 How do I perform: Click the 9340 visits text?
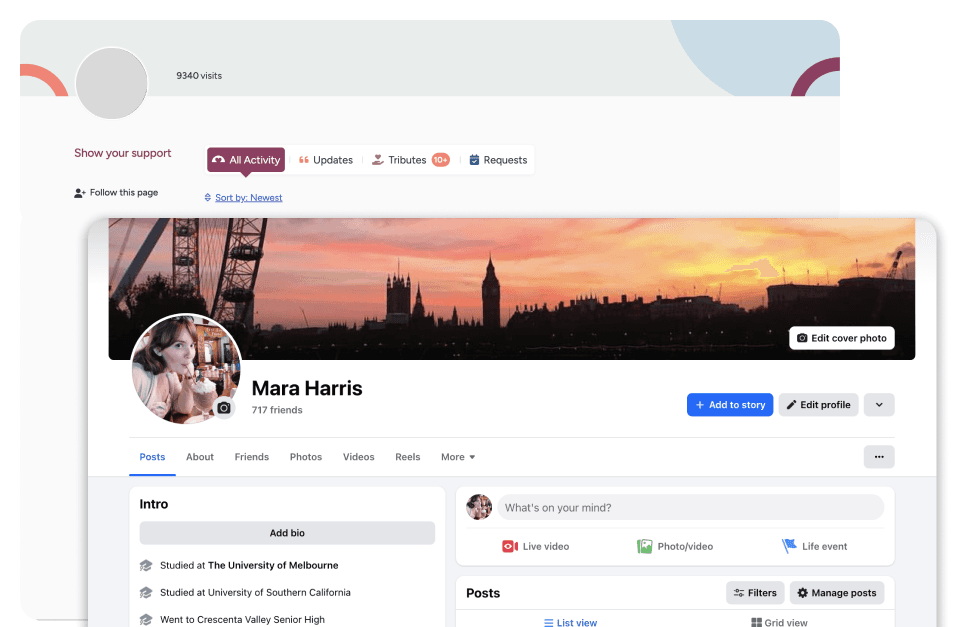[x=199, y=76]
